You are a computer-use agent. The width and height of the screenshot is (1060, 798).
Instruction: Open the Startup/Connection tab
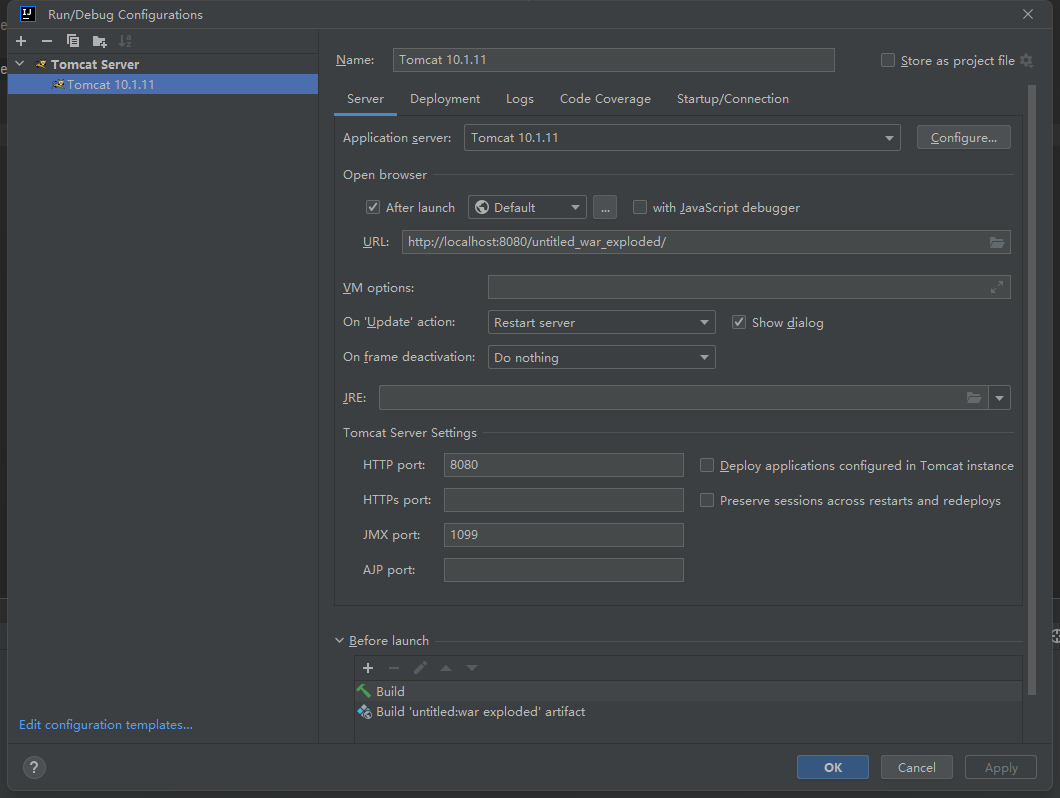point(732,99)
